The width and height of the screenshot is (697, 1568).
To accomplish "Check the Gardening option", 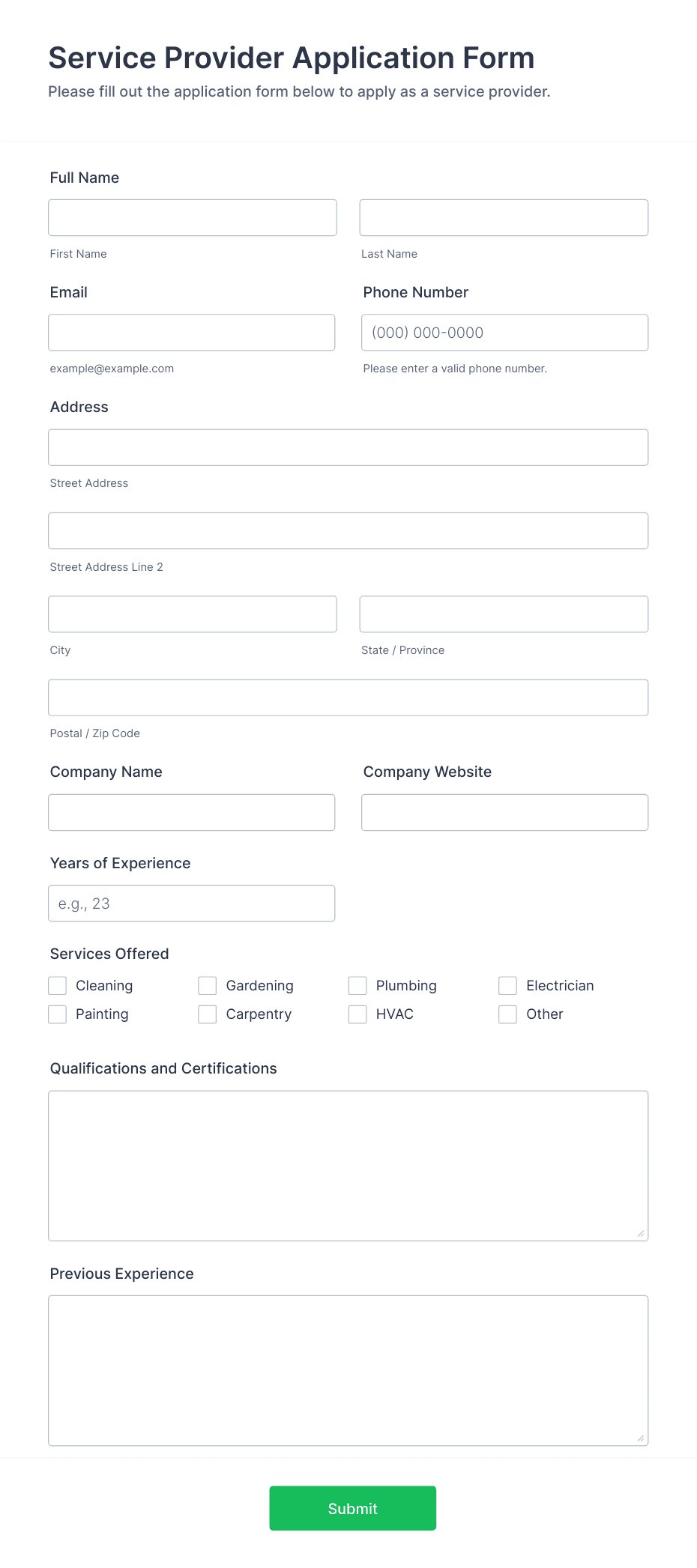I will pyautogui.click(x=207, y=985).
